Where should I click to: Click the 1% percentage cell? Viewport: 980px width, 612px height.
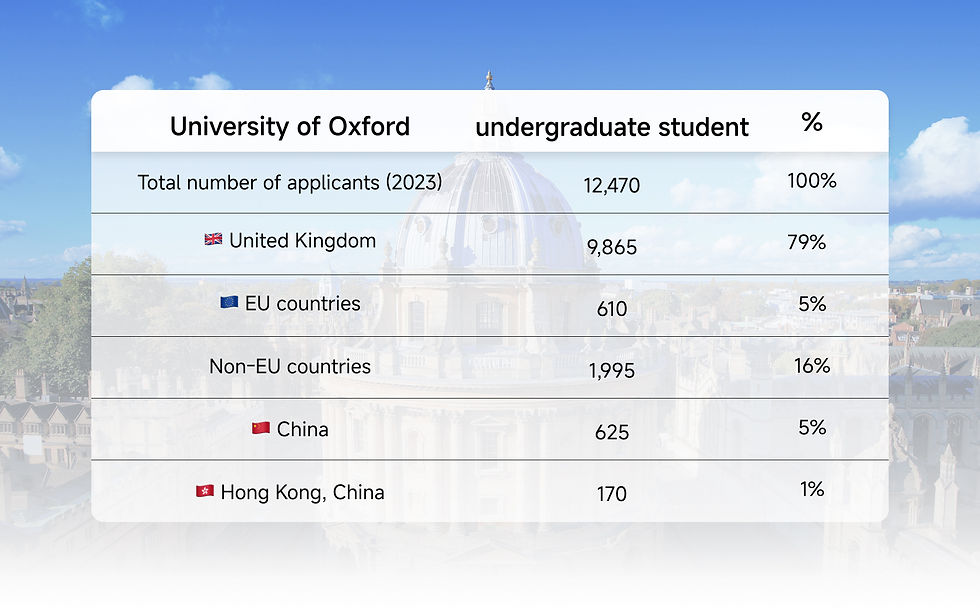[812, 489]
